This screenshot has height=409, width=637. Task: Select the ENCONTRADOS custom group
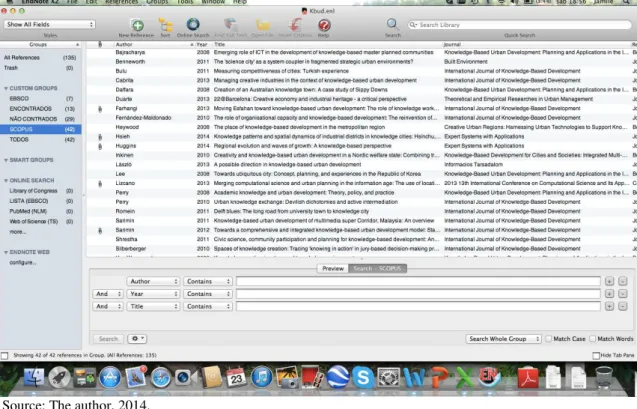point(40,109)
